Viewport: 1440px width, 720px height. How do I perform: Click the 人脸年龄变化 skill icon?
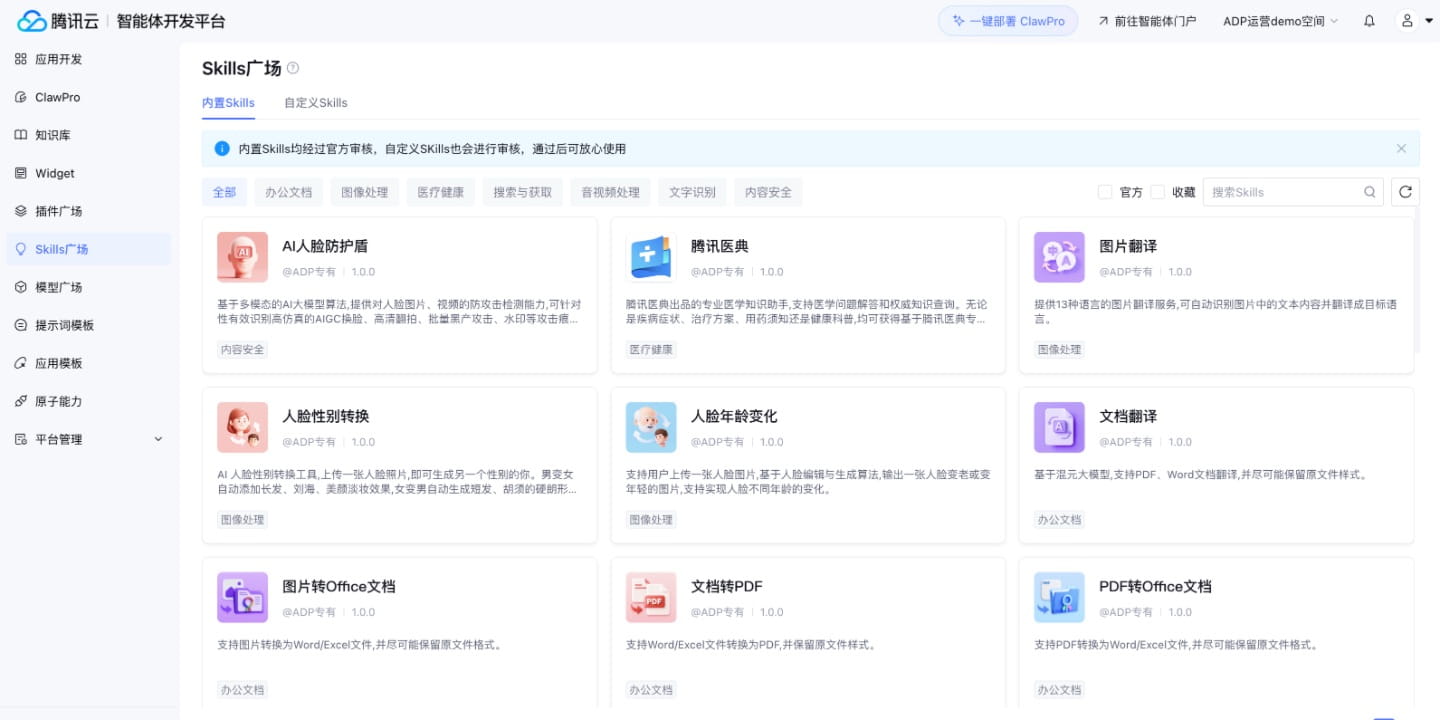tap(651, 428)
